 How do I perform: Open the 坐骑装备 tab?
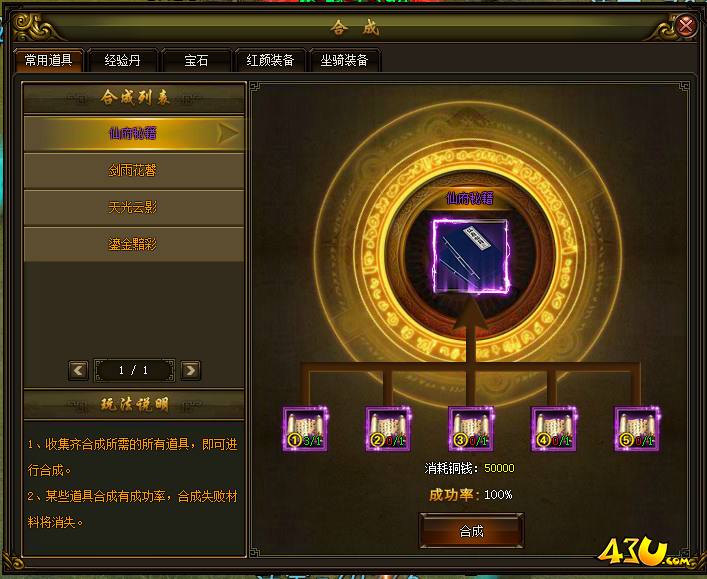pyautogui.click(x=344, y=60)
